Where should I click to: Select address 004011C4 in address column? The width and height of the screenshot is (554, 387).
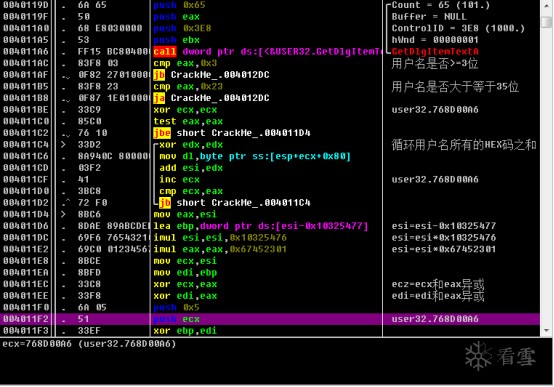(26, 145)
